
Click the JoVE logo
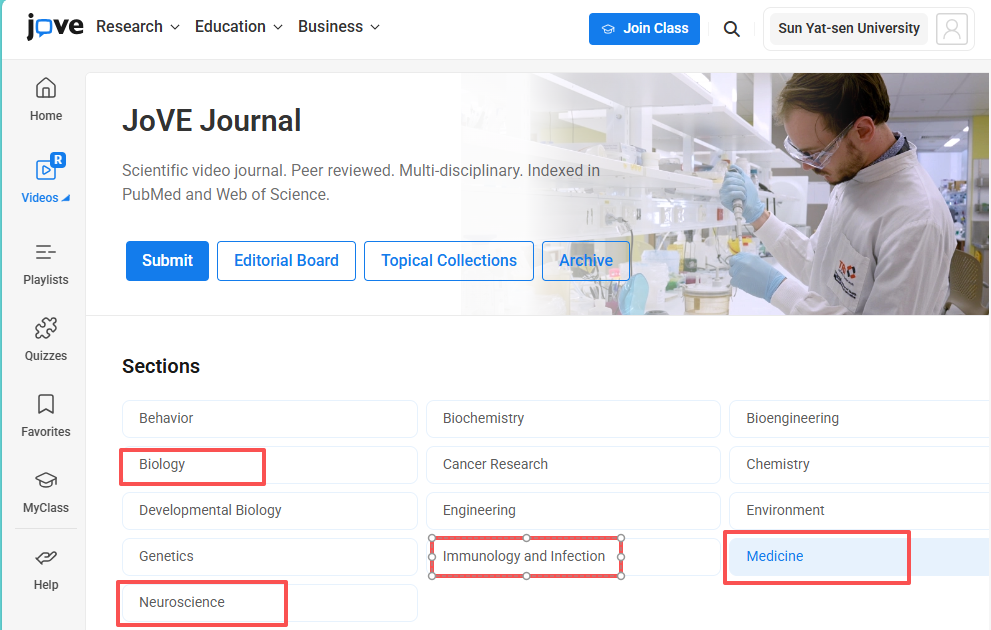click(x=54, y=27)
